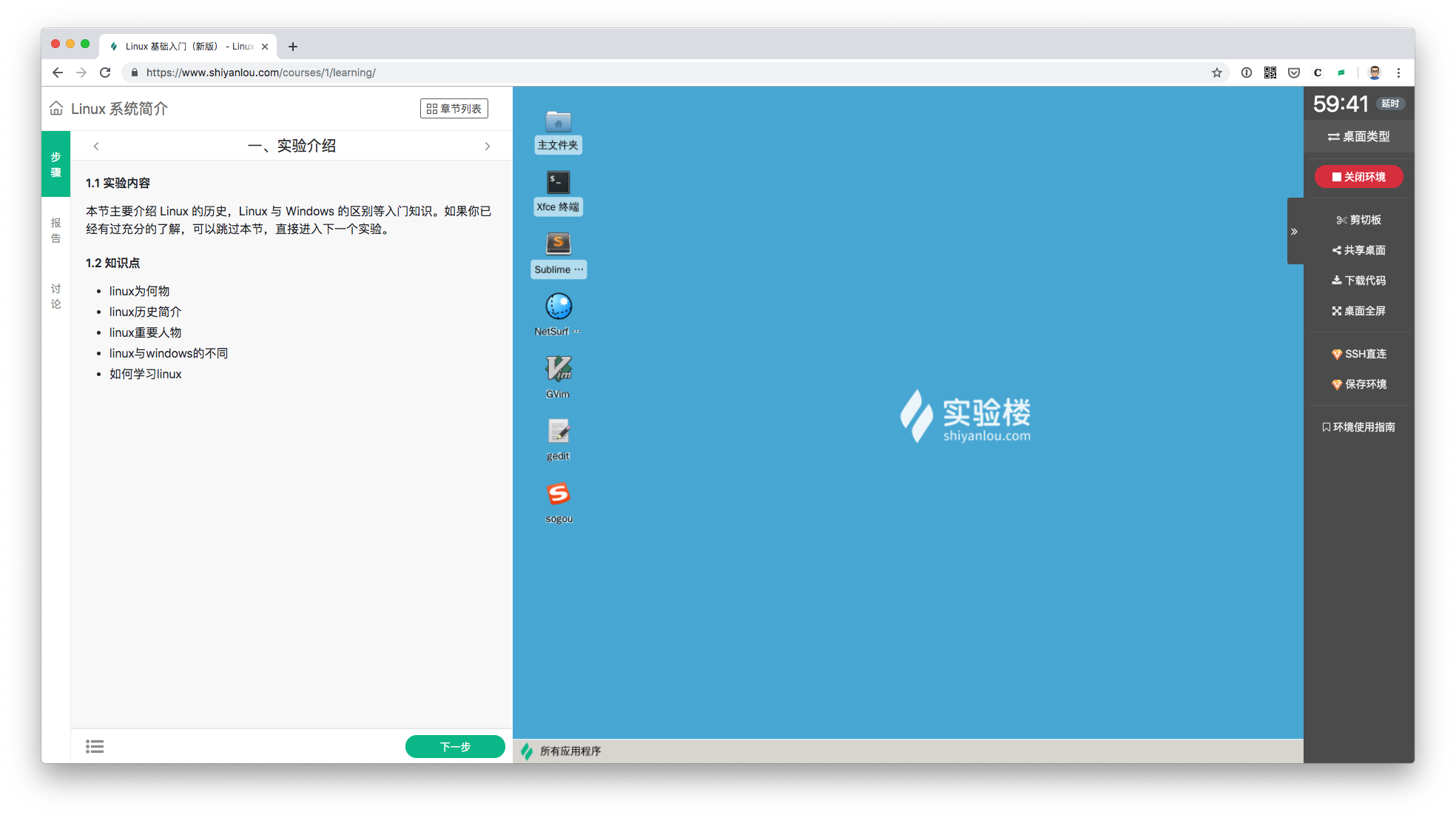Open the table of contents list icon

click(x=95, y=746)
